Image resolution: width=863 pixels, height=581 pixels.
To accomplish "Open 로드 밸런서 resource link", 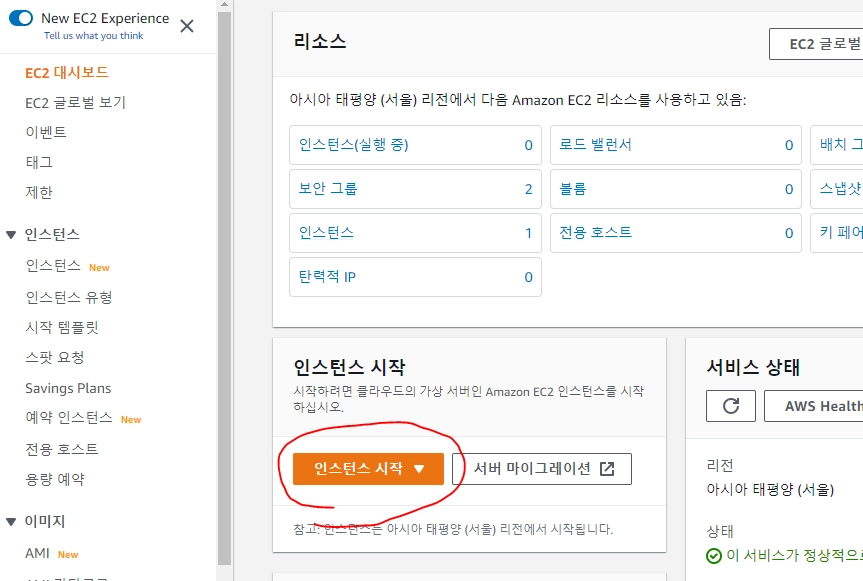I will (x=596, y=145).
